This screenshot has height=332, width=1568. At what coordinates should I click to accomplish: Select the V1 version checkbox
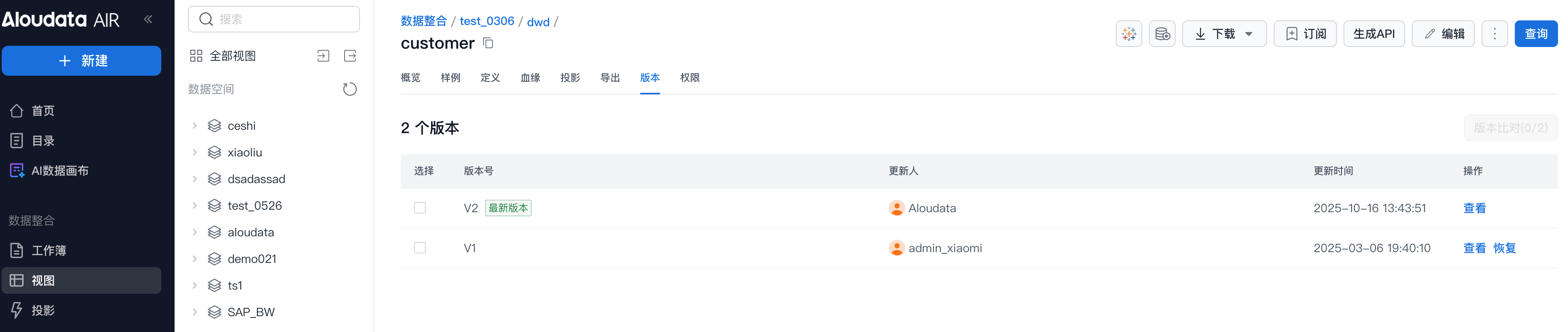[x=420, y=248]
